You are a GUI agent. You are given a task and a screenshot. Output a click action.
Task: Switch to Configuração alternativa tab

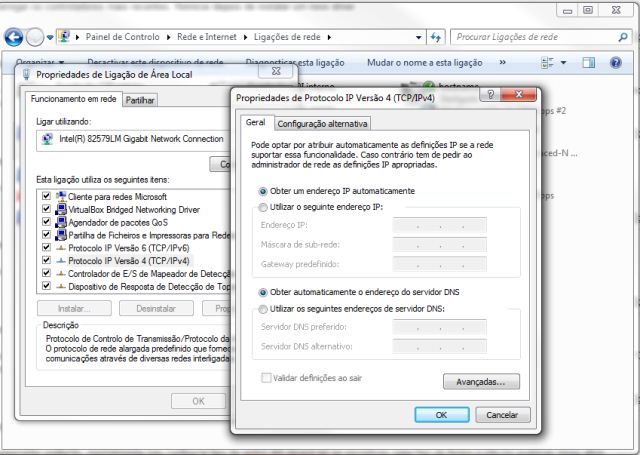click(322, 124)
